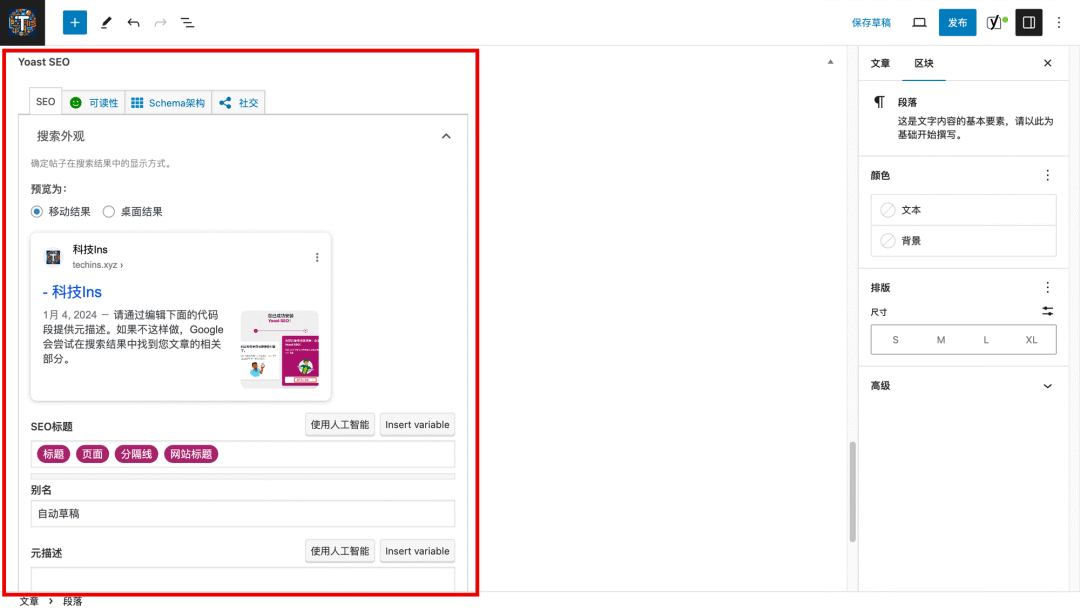Open the block settings tab
This screenshot has width=1080, height=610.
click(x=924, y=63)
